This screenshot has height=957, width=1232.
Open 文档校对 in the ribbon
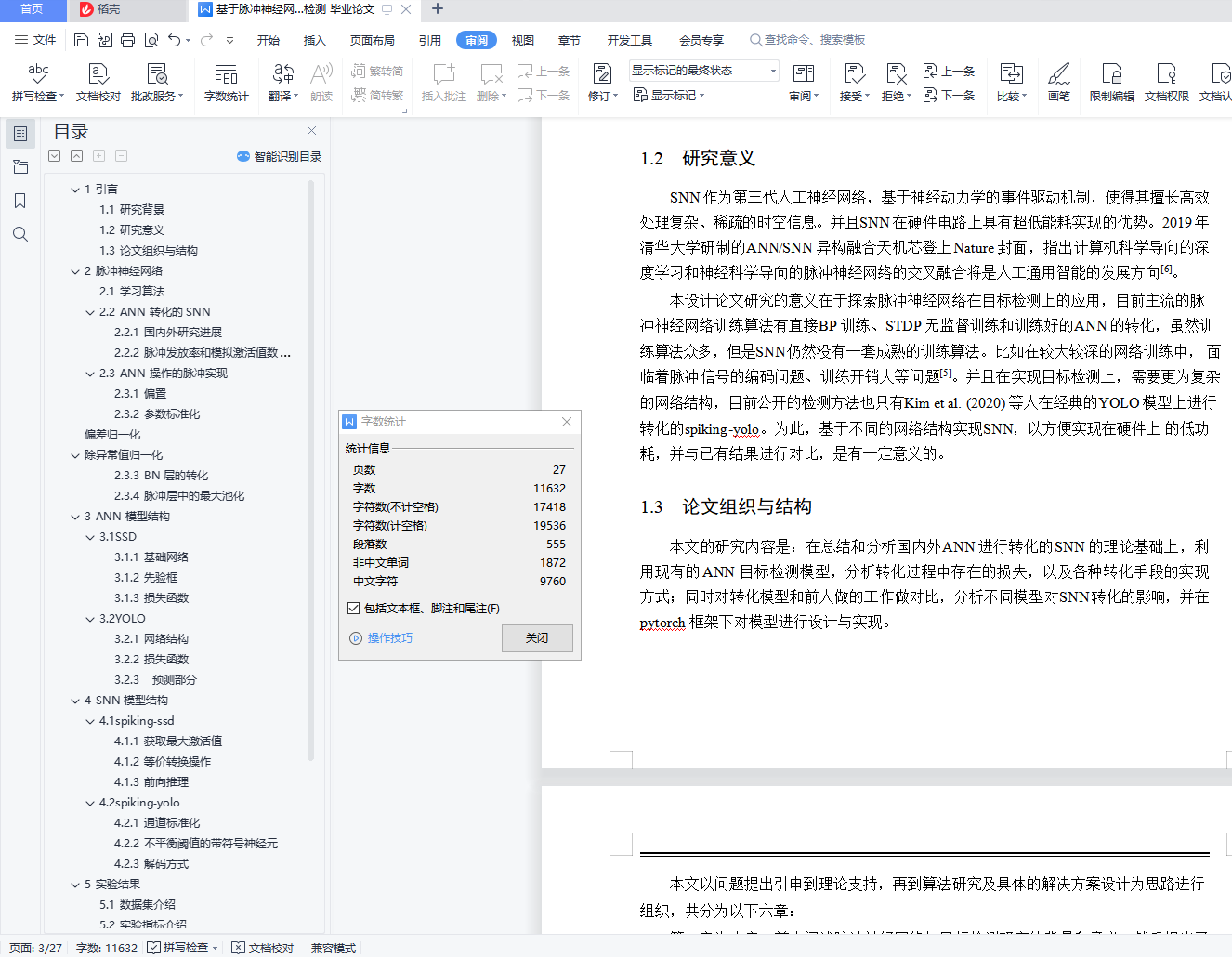[98, 82]
